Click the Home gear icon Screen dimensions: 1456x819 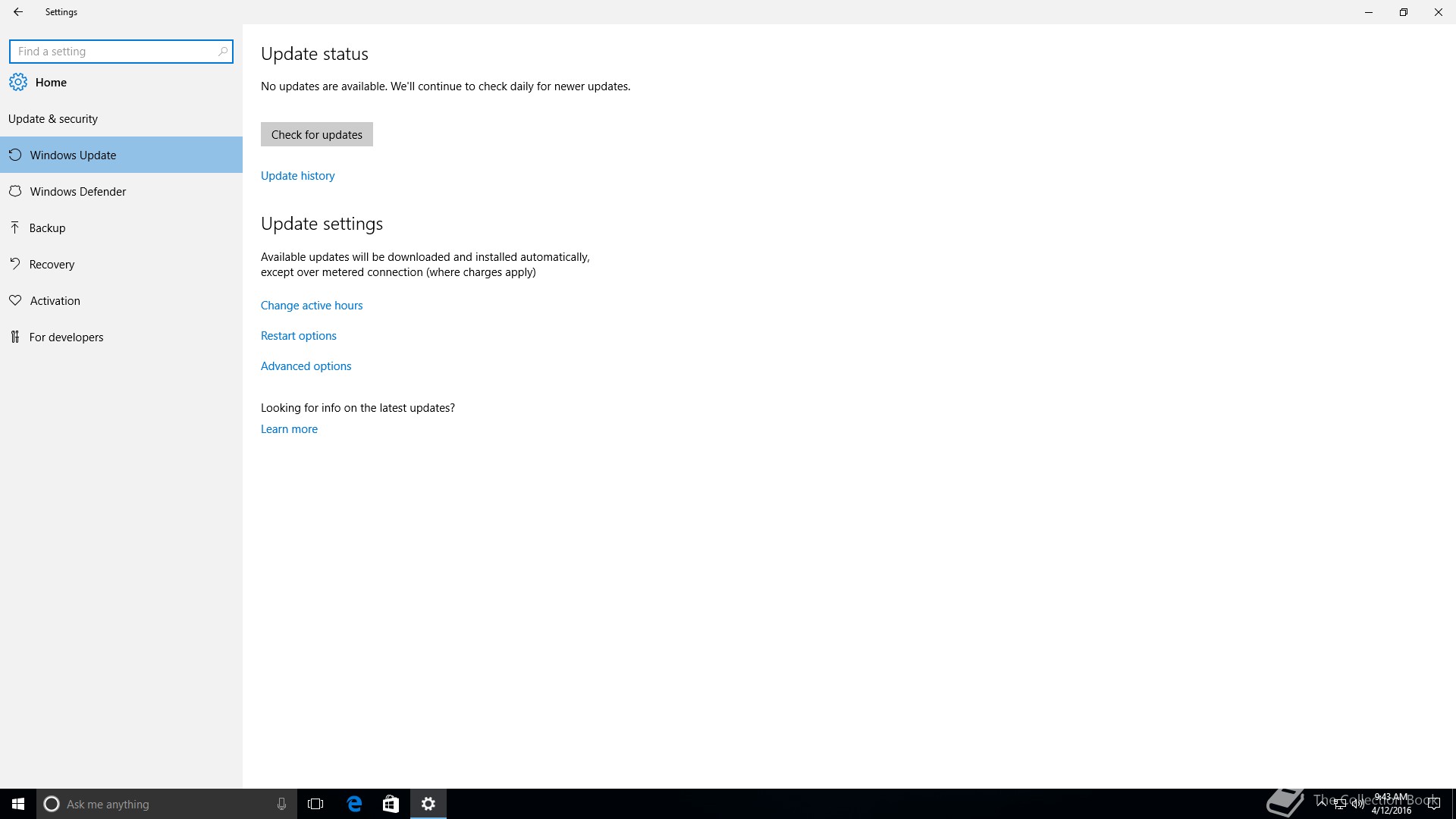pos(18,82)
